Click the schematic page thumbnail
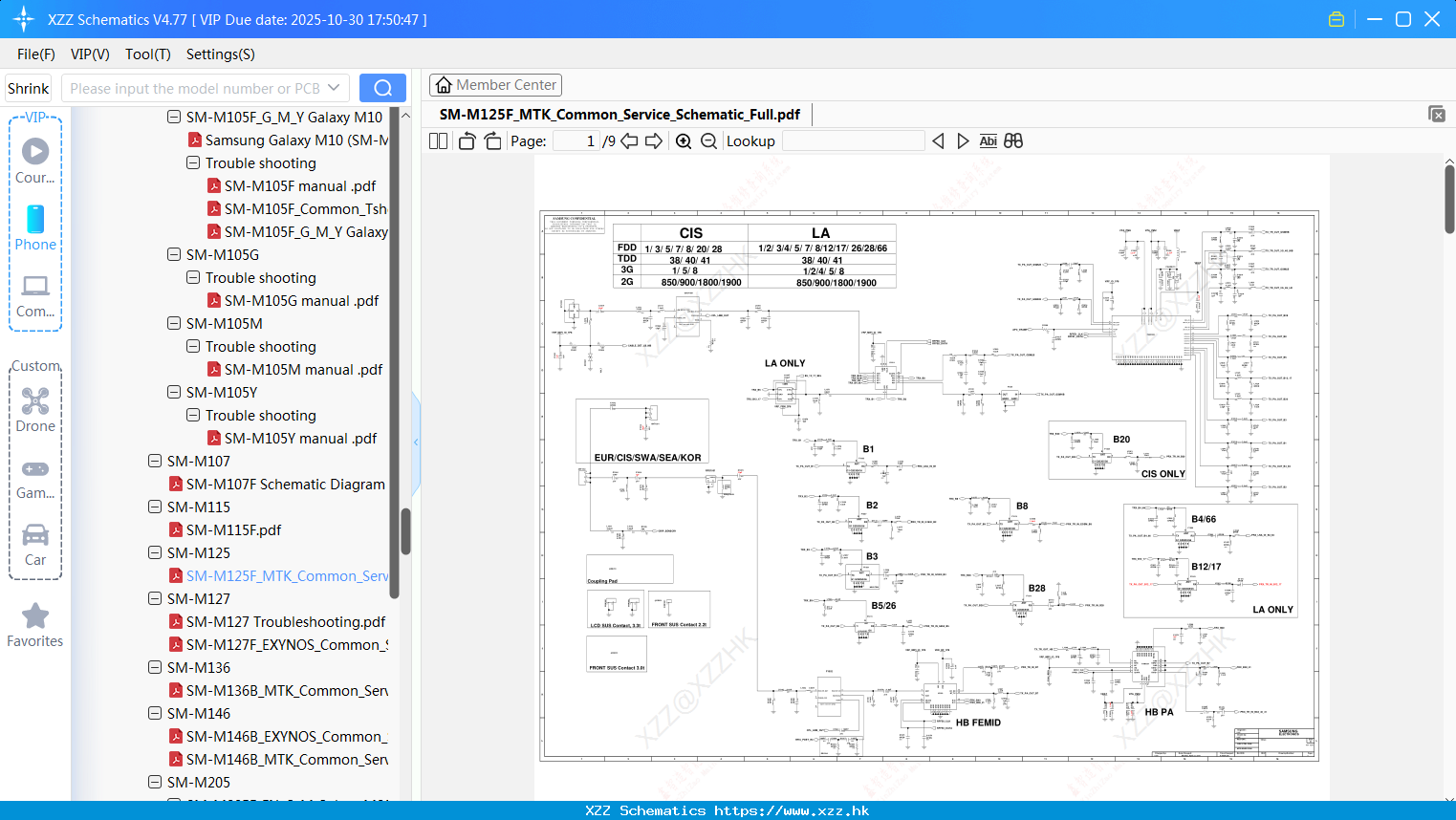This screenshot has height=820, width=1456. coord(929,486)
